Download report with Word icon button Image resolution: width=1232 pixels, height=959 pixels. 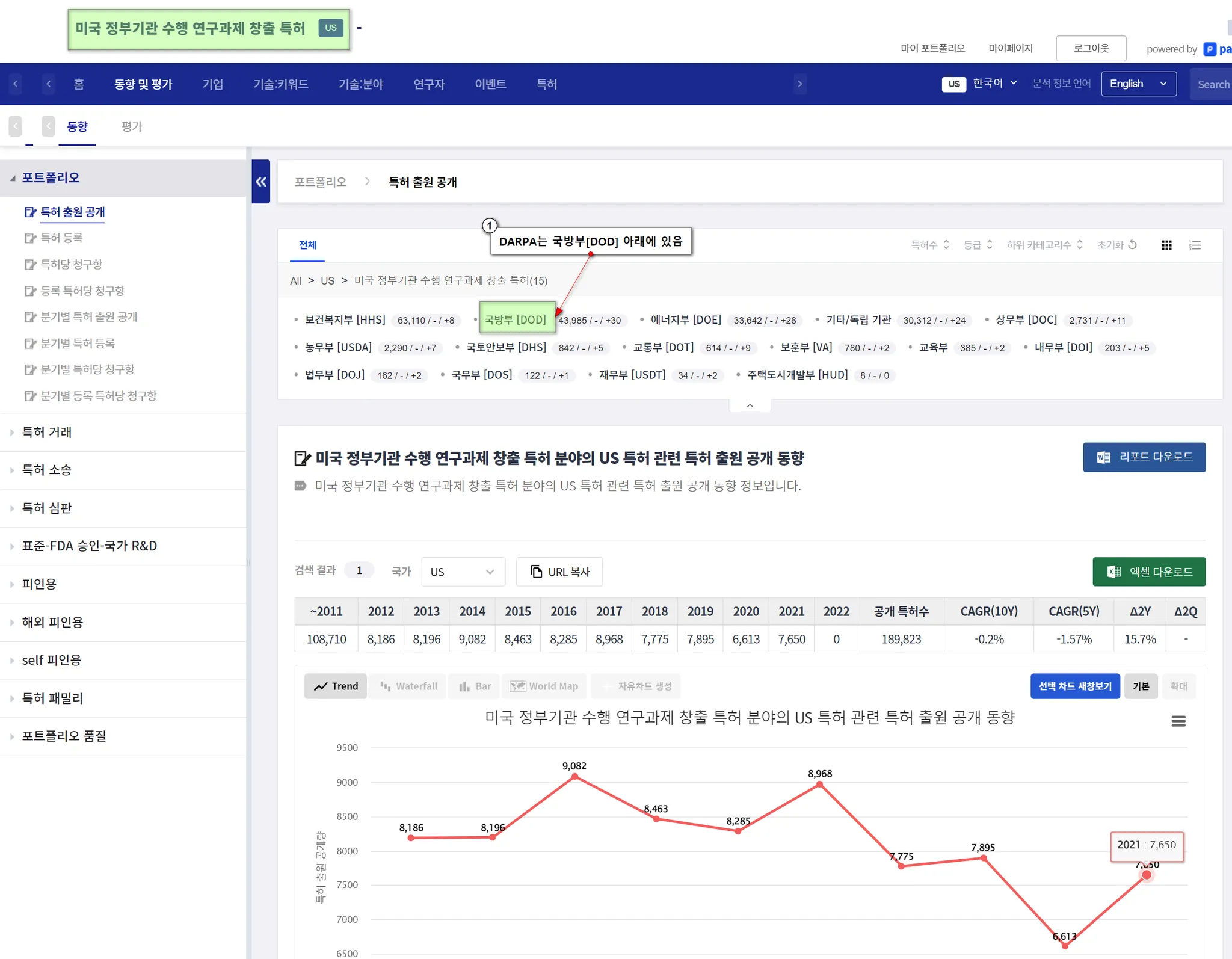pyautogui.click(x=1144, y=457)
